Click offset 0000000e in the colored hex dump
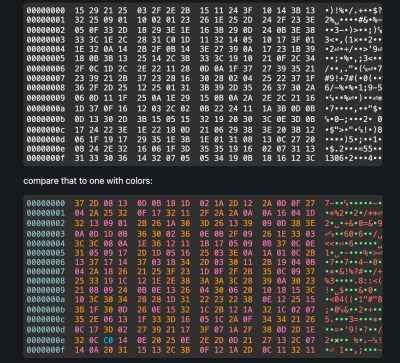The height and width of the screenshot is (363, 400). point(46,340)
